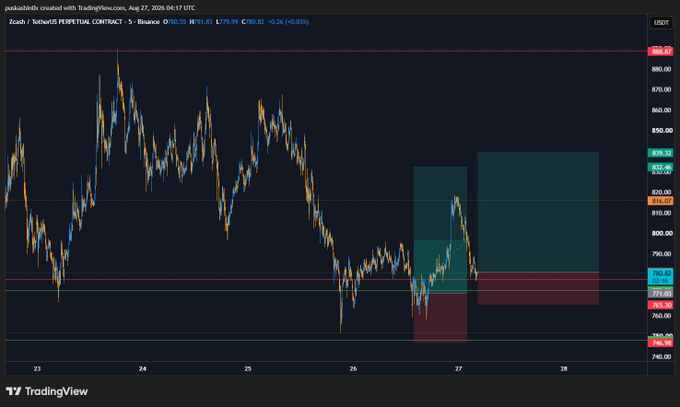Select the red 765.30 stop label
This screenshot has height=407, width=680.
click(x=660, y=305)
